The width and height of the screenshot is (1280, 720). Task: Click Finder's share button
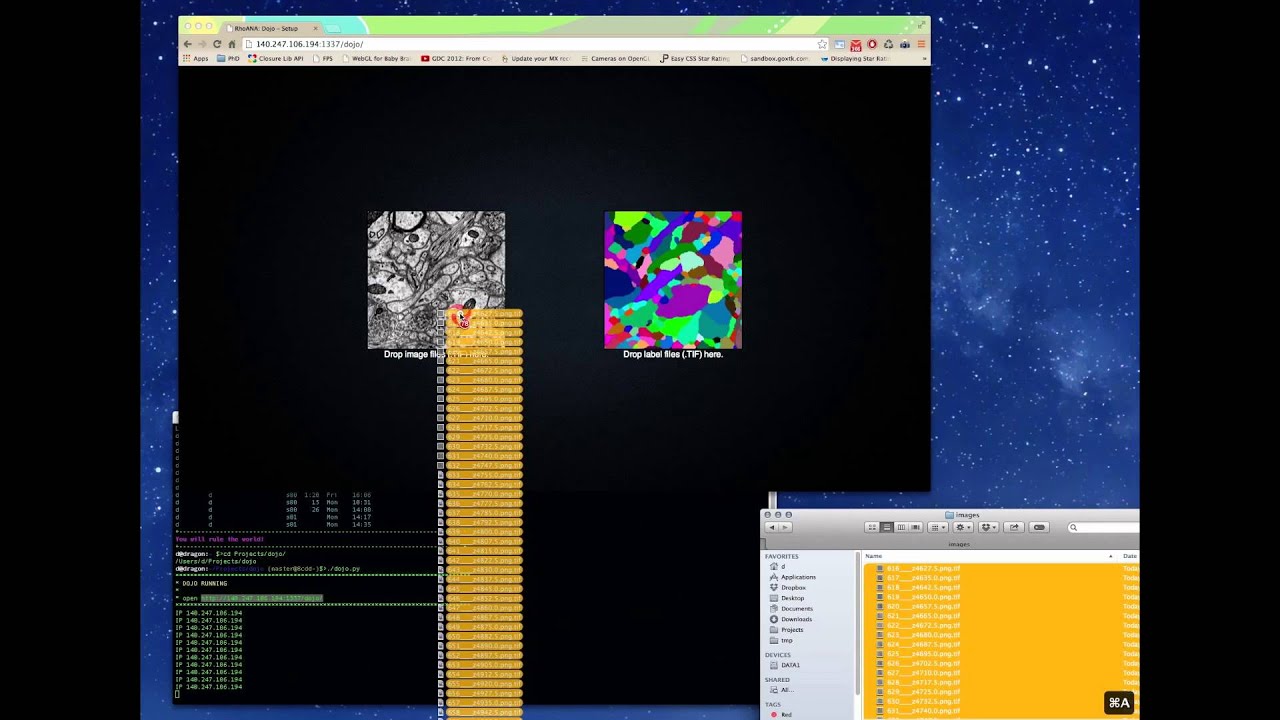1014,527
